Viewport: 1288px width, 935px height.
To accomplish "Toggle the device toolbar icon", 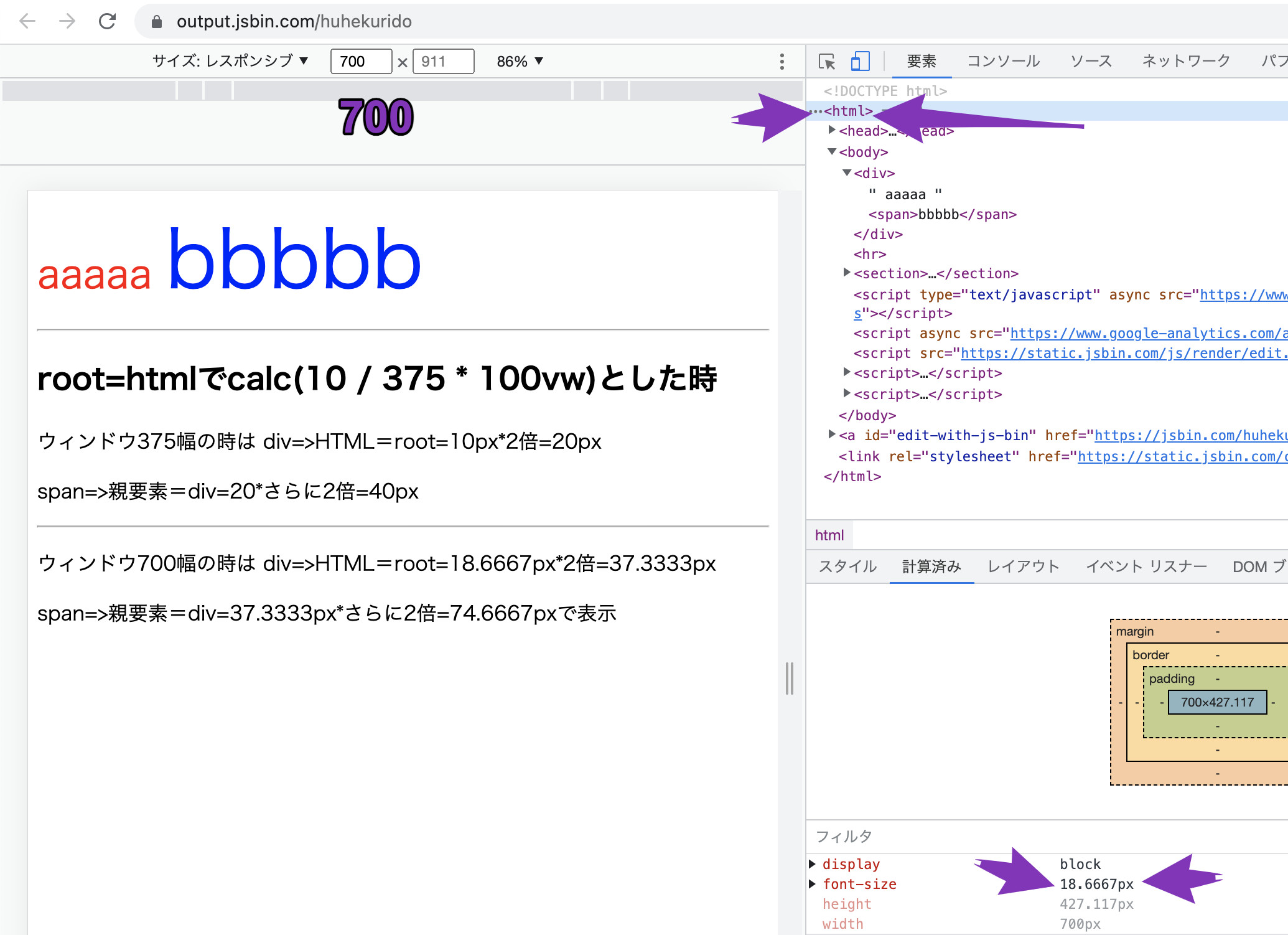I will point(860,61).
